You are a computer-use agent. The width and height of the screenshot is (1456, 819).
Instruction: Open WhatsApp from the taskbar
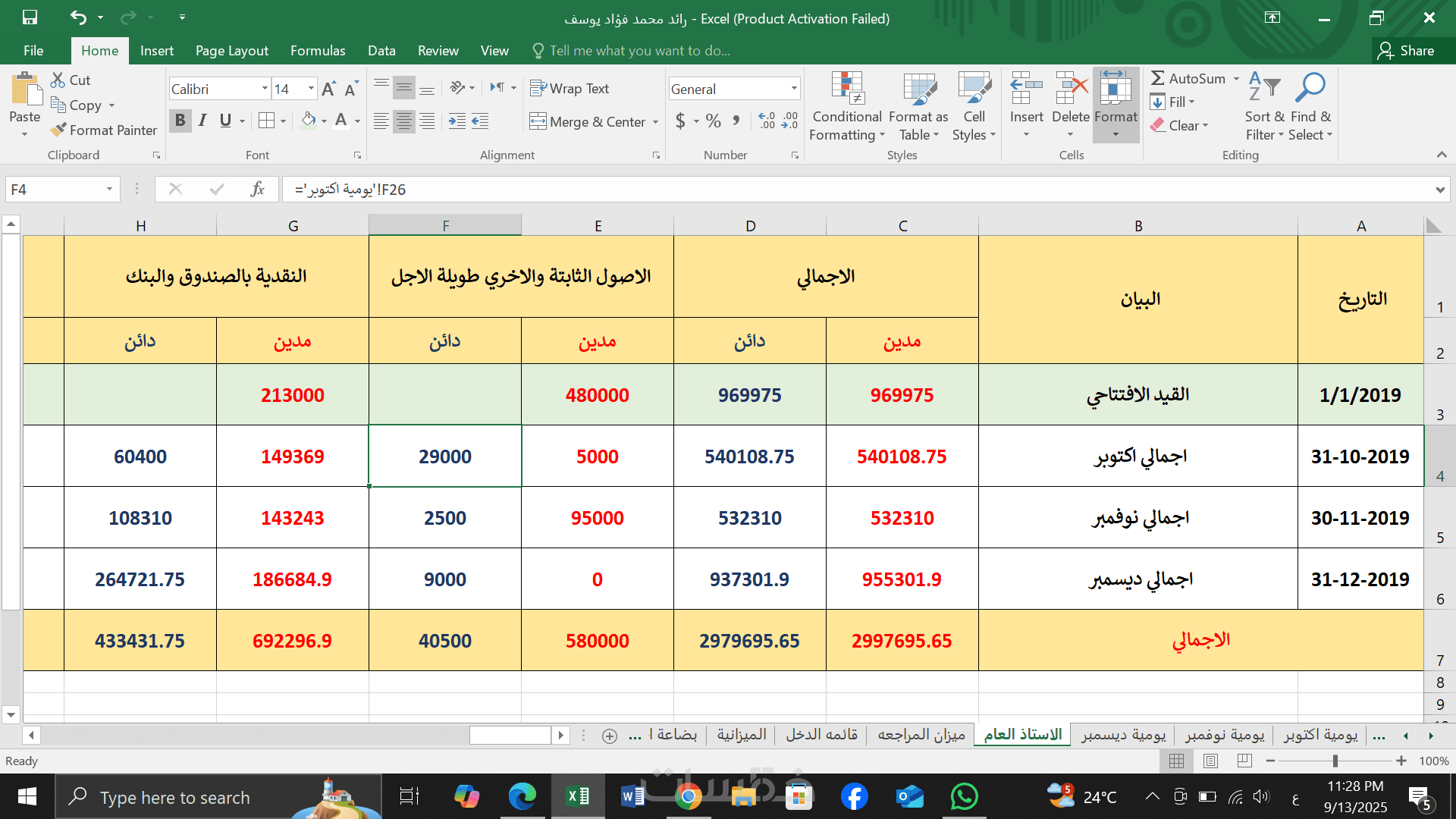coord(964,797)
